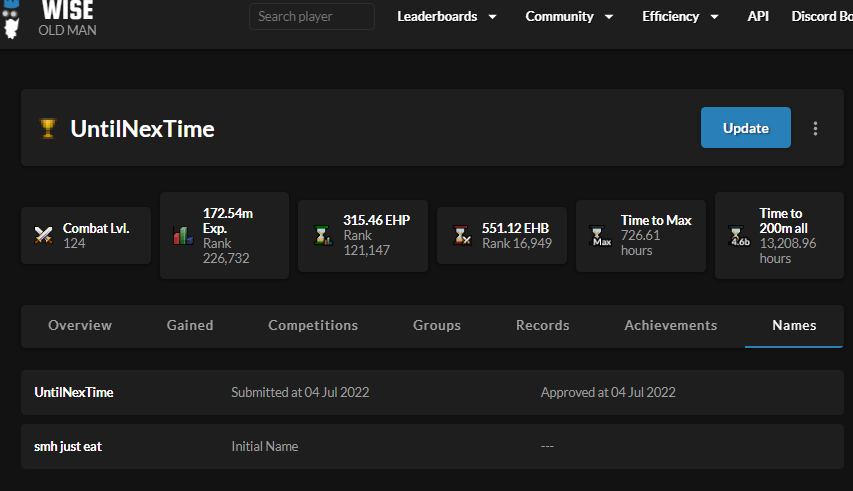Click the WISE OLD MAN site title
This screenshot has height=491, width=853.
[x=67, y=18]
